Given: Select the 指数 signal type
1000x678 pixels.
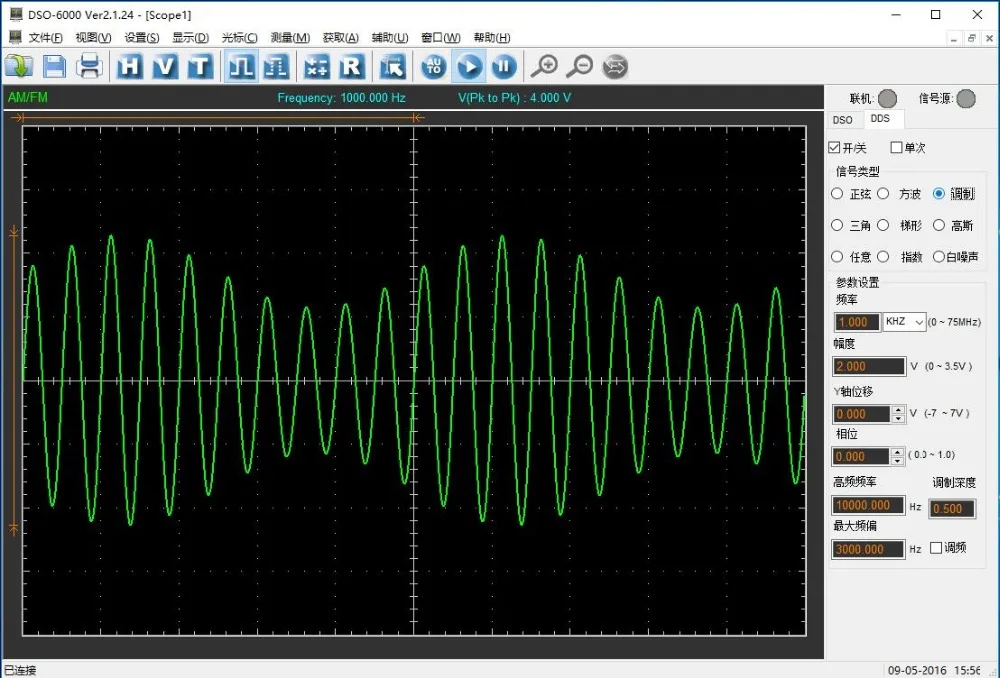Looking at the screenshot, I should tap(883, 256).
